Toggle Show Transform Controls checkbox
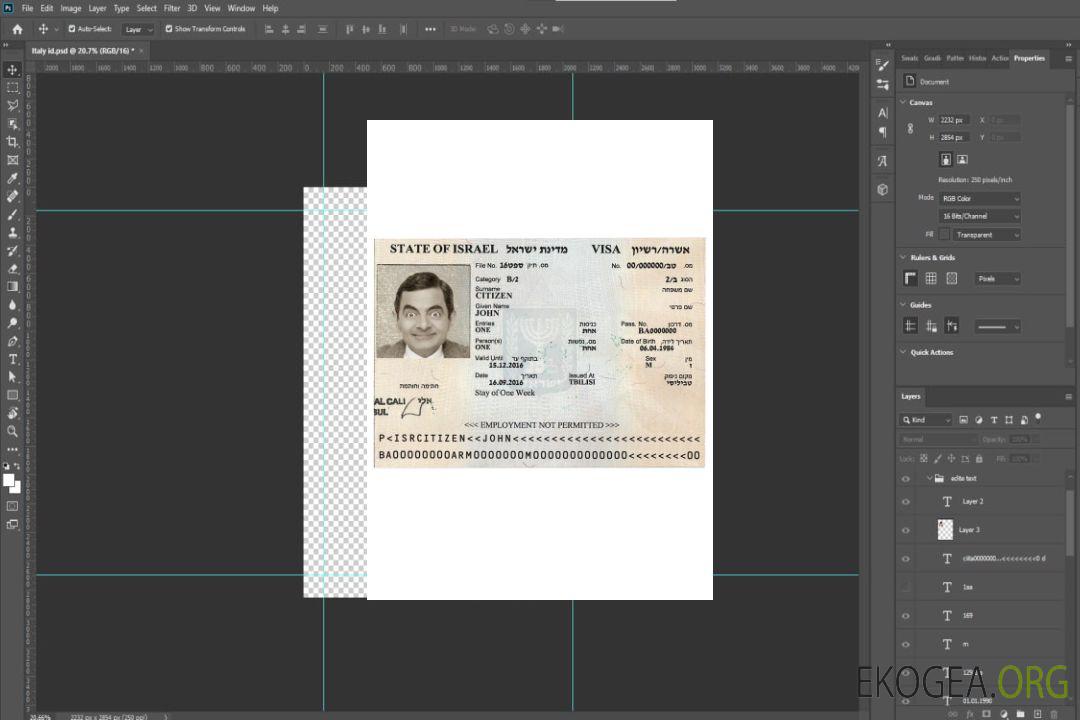This screenshot has height=720, width=1080. (169, 29)
